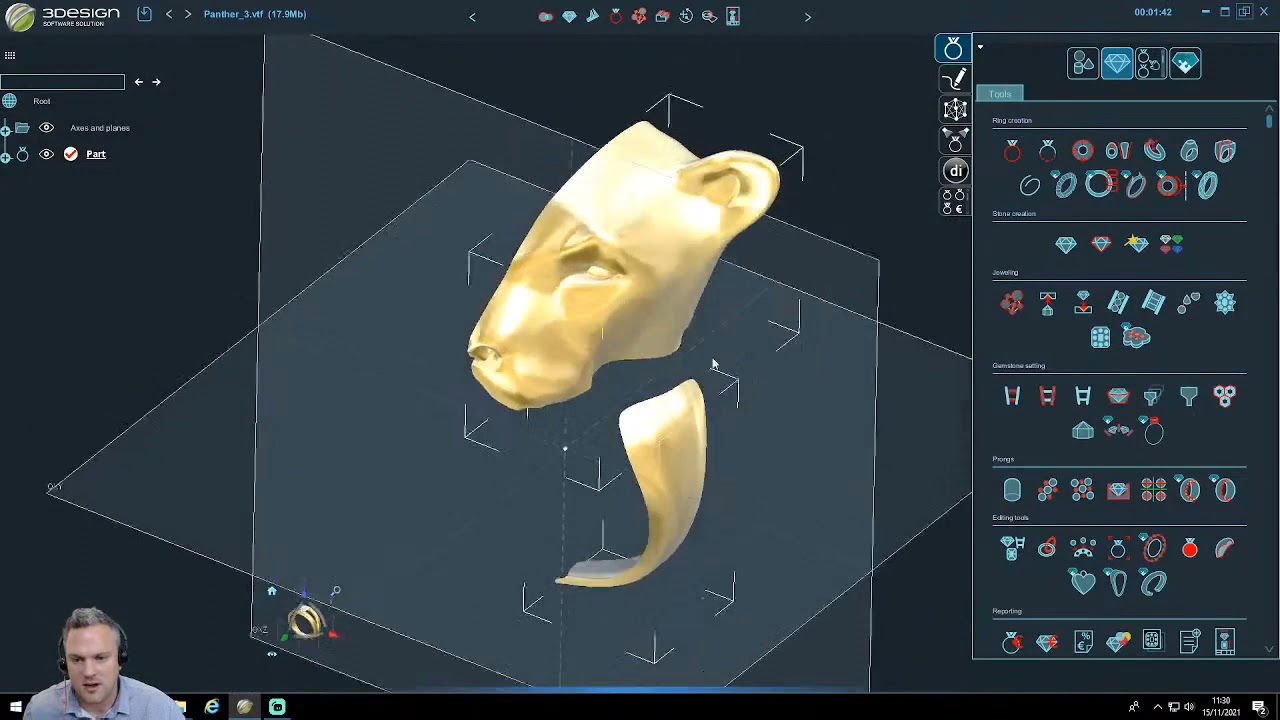Go to previous search result arrow
The width and height of the screenshot is (1280, 720).
[x=139, y=82]
